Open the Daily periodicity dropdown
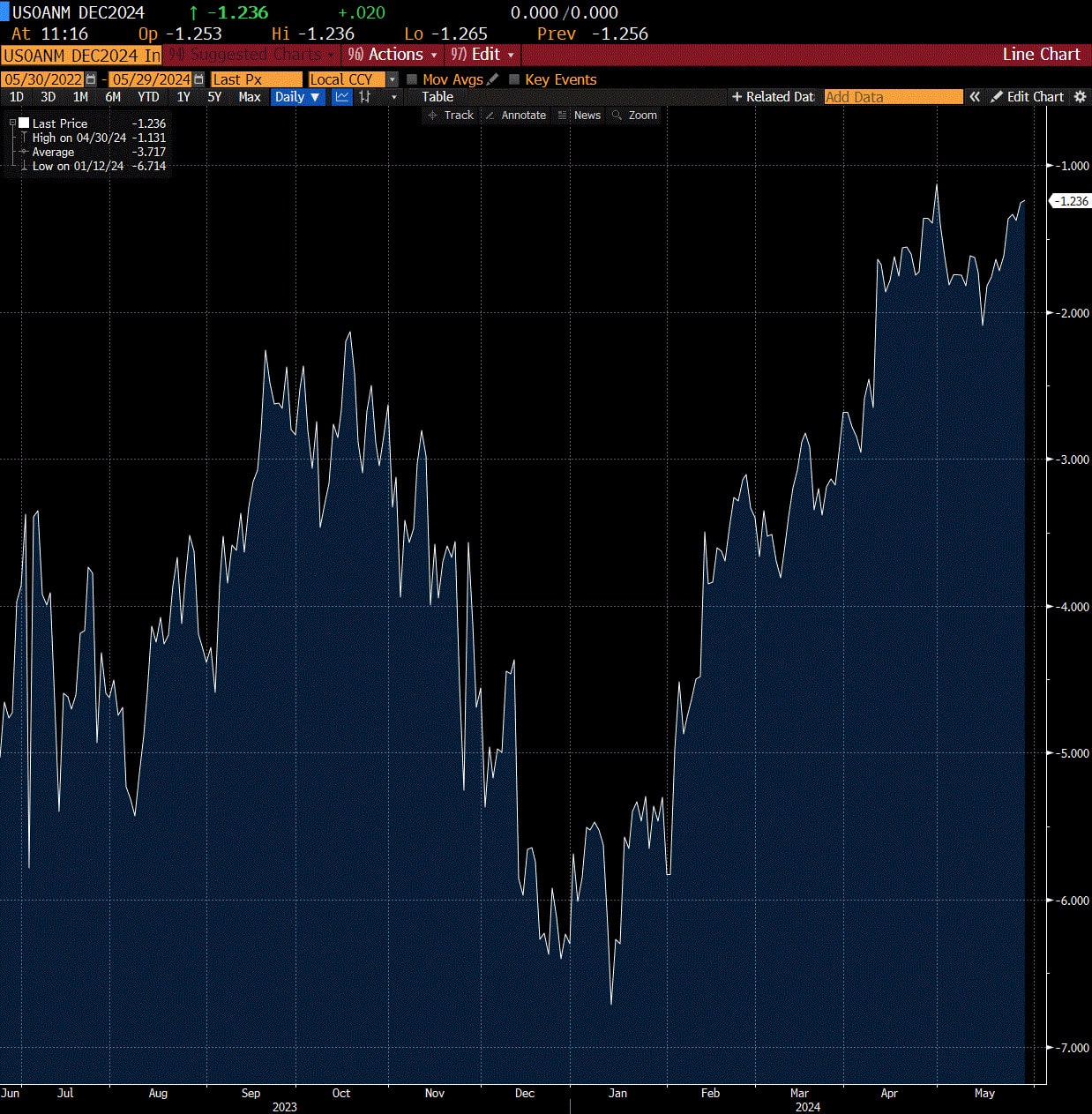Image resolution: width=1092 pixels, height=1114 pixels. click(296, 97)
